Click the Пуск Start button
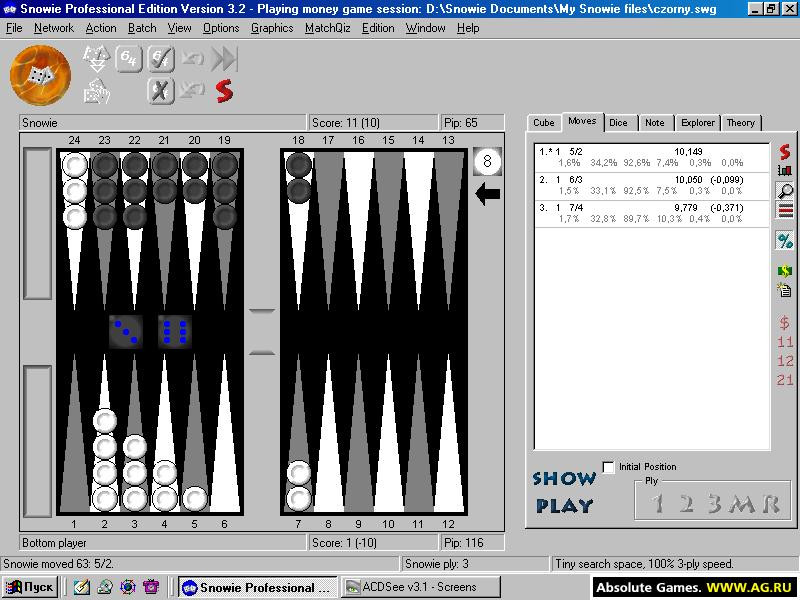 30,587
